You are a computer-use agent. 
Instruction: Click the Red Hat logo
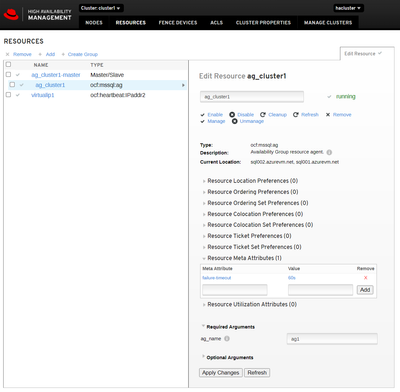pyautogui.click(x=11, y=14)
